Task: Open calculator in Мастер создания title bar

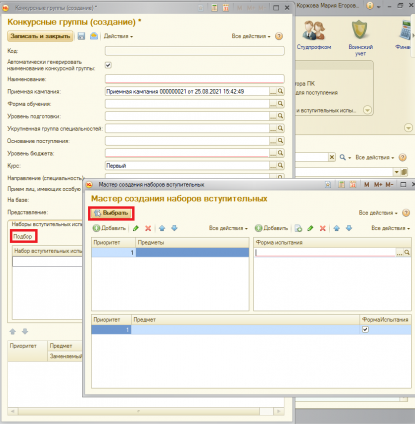Action: click(x=342, y=184)
